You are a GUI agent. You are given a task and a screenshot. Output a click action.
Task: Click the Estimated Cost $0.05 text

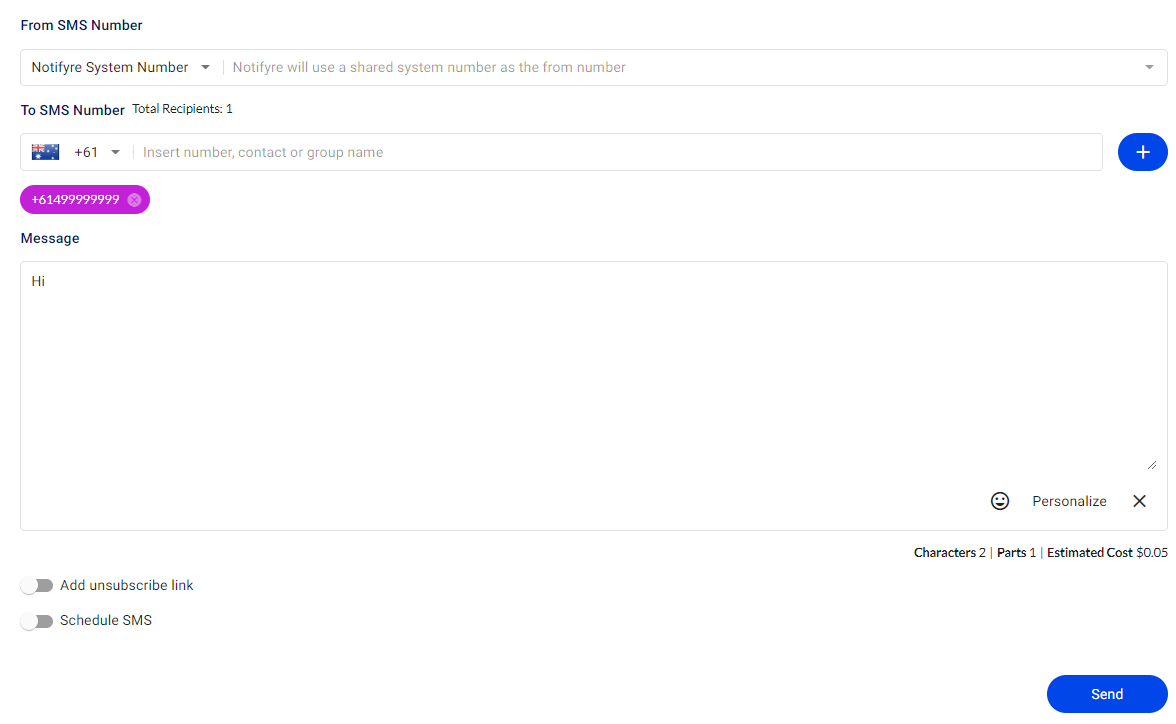point(1107,553)
